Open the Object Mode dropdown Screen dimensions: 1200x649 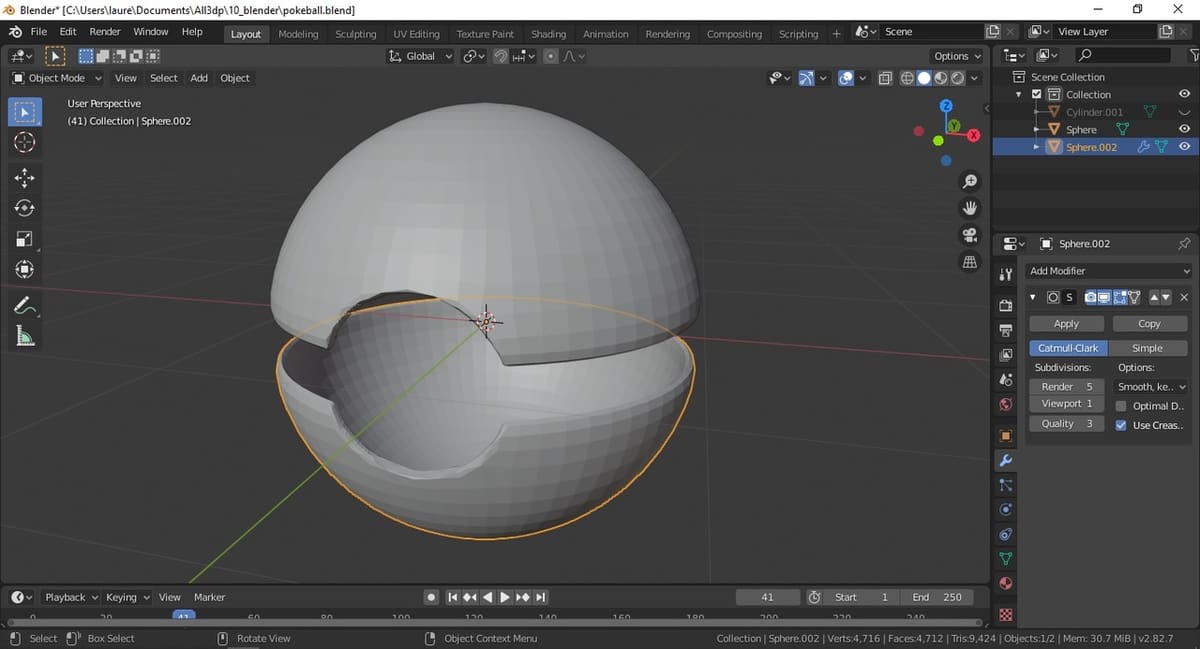[x=57, y=78]
